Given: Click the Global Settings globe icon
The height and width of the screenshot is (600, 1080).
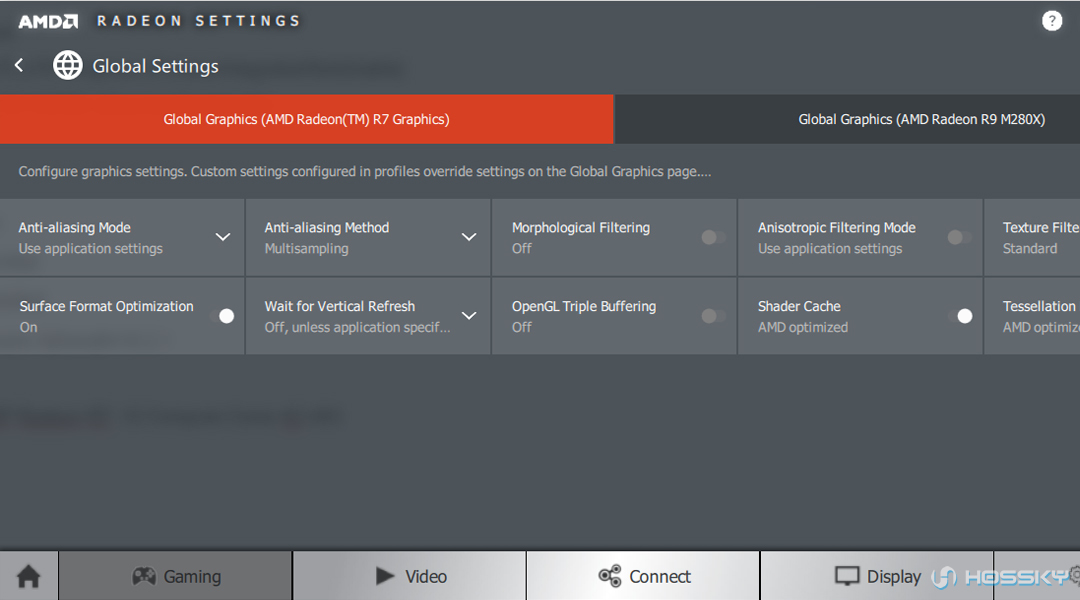Looking at the screenshot, I should coord(68,65).
